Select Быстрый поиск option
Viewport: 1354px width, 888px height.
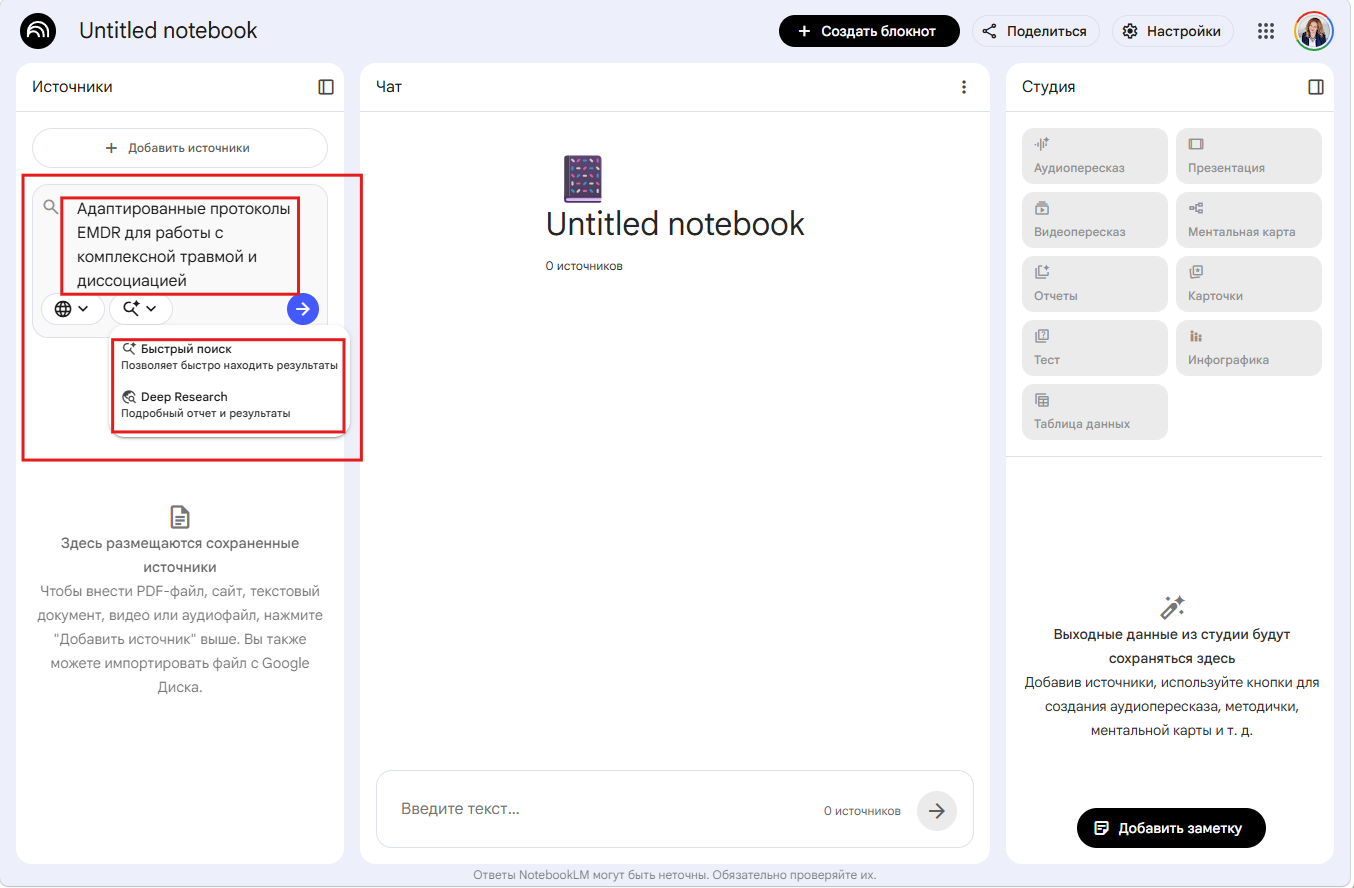click(x=229, y=357)
